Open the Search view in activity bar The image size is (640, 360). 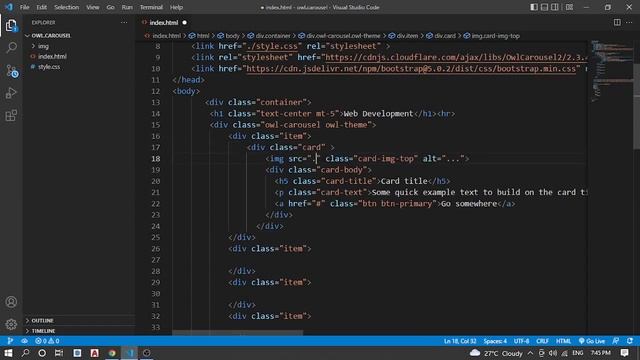11,47
